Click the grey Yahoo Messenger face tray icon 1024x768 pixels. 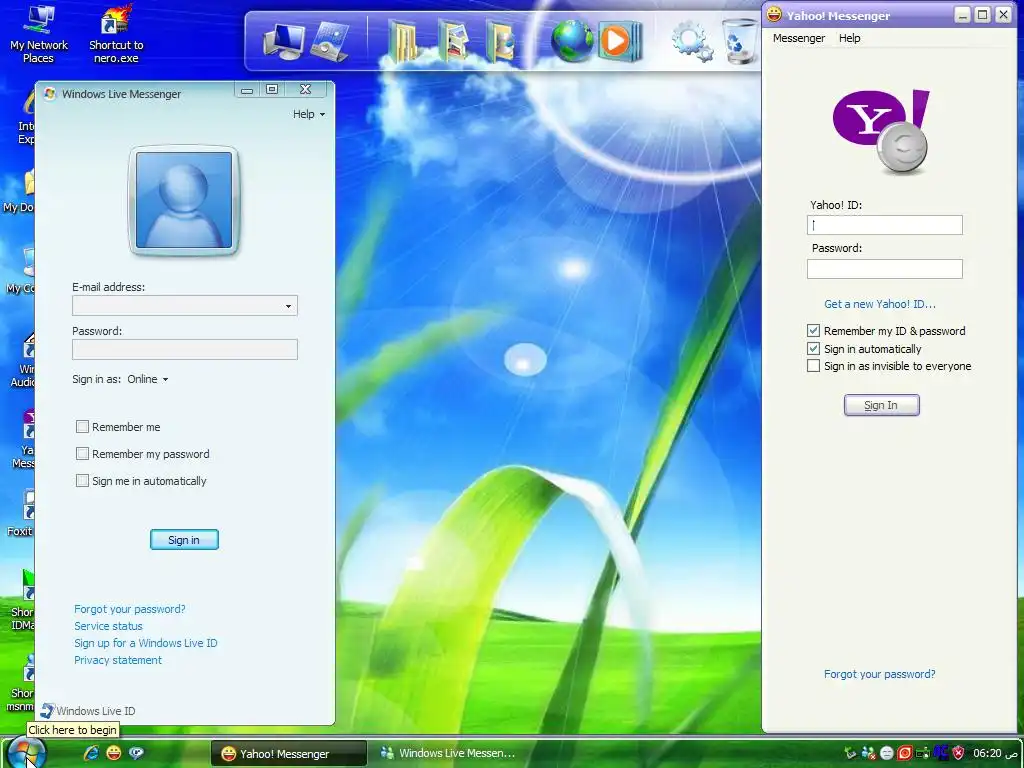[x=886, y=753]
